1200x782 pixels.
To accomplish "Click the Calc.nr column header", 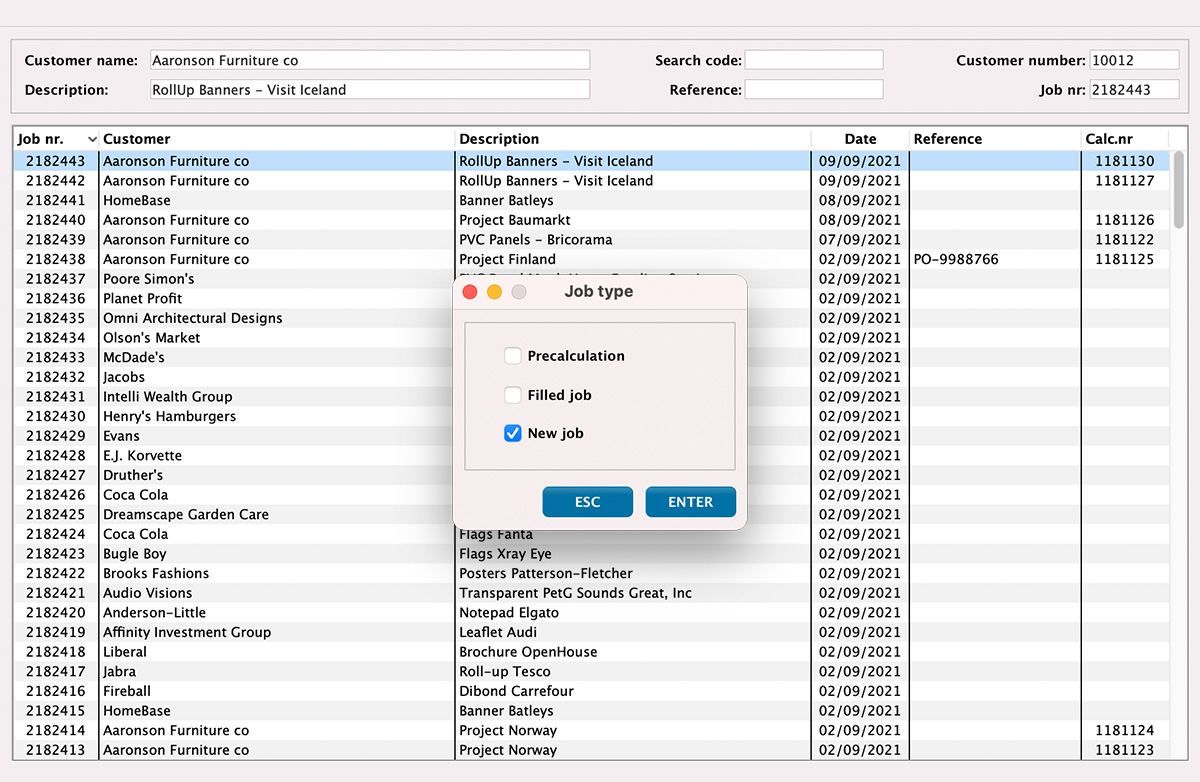I will [x=1105, y=138].
